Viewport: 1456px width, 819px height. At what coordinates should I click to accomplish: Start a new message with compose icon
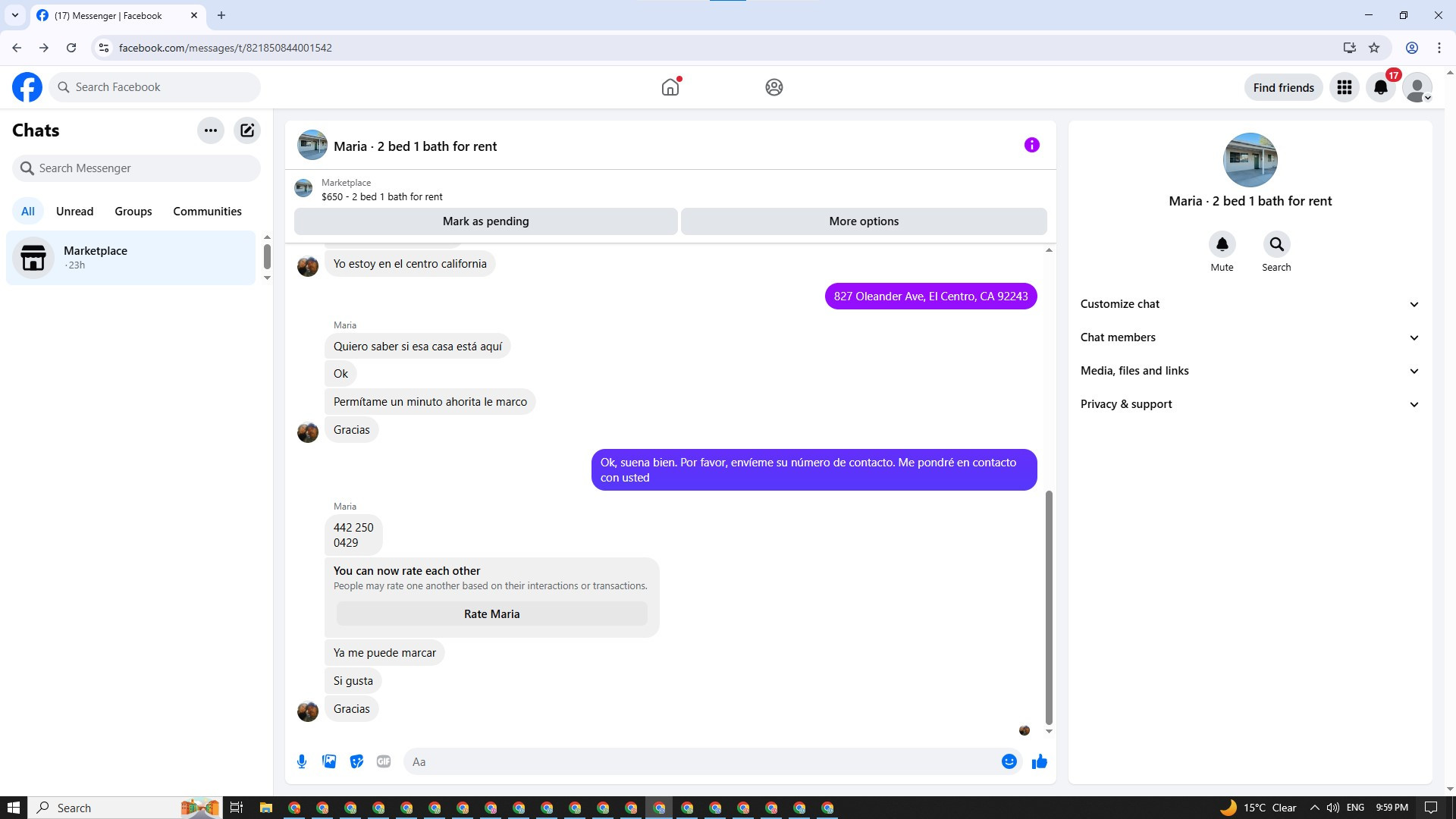click(x=247, y=130)
